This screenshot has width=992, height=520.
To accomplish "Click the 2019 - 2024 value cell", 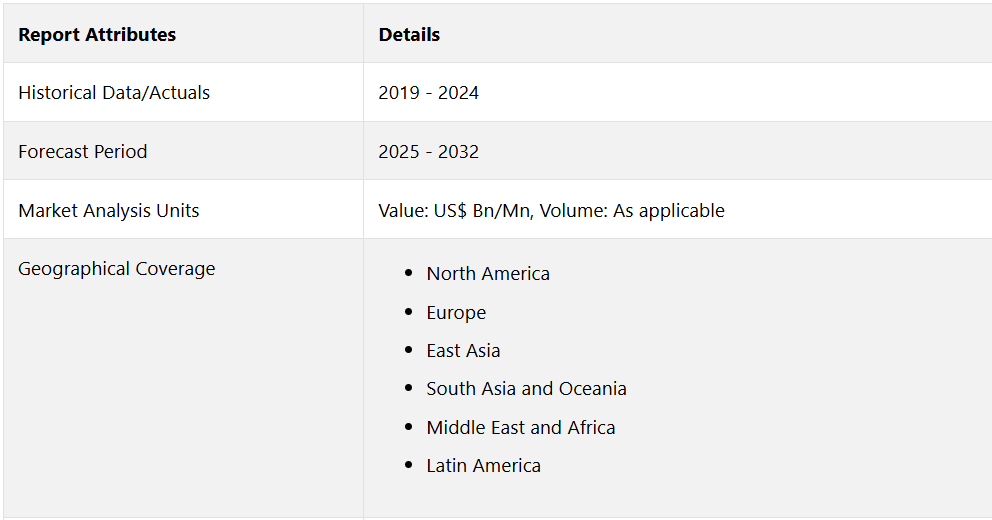I will pyautogui.click(x=428, y=92).
